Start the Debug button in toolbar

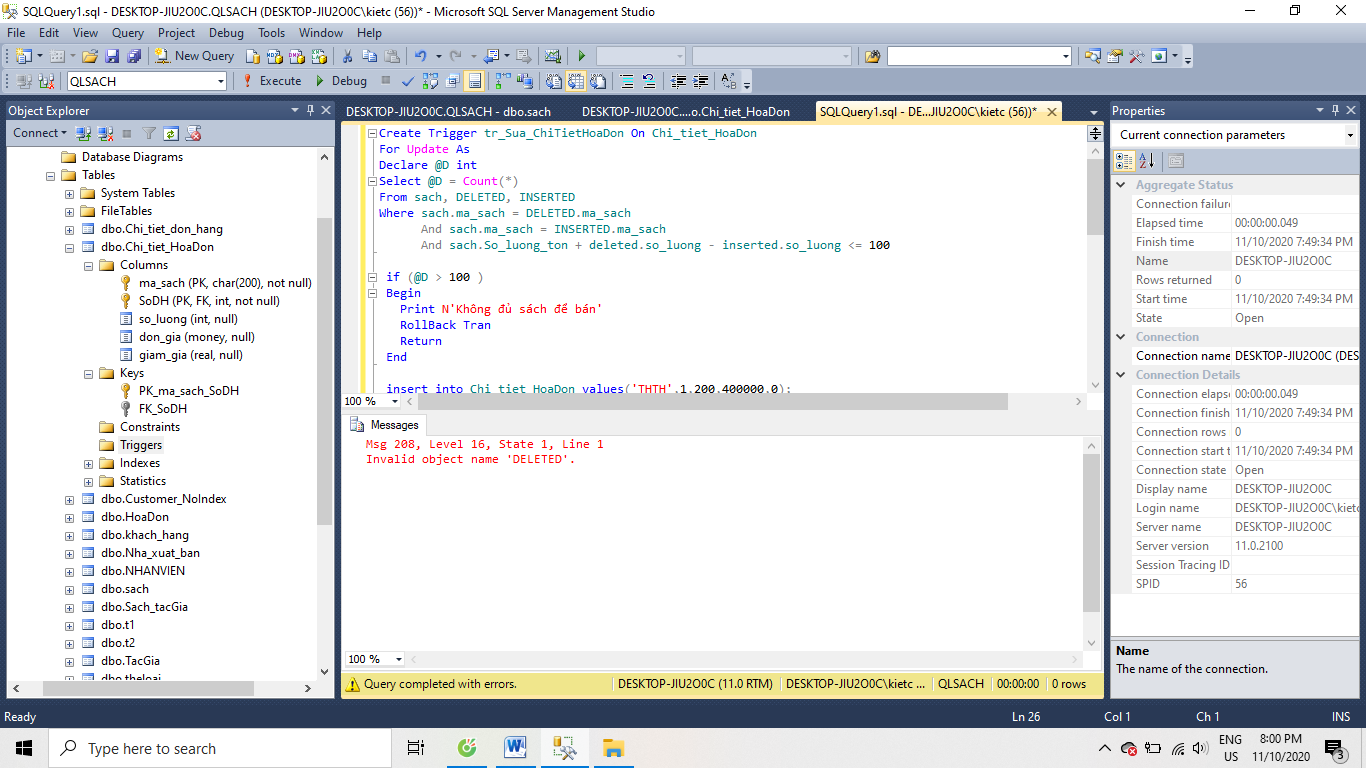(340, 81)
